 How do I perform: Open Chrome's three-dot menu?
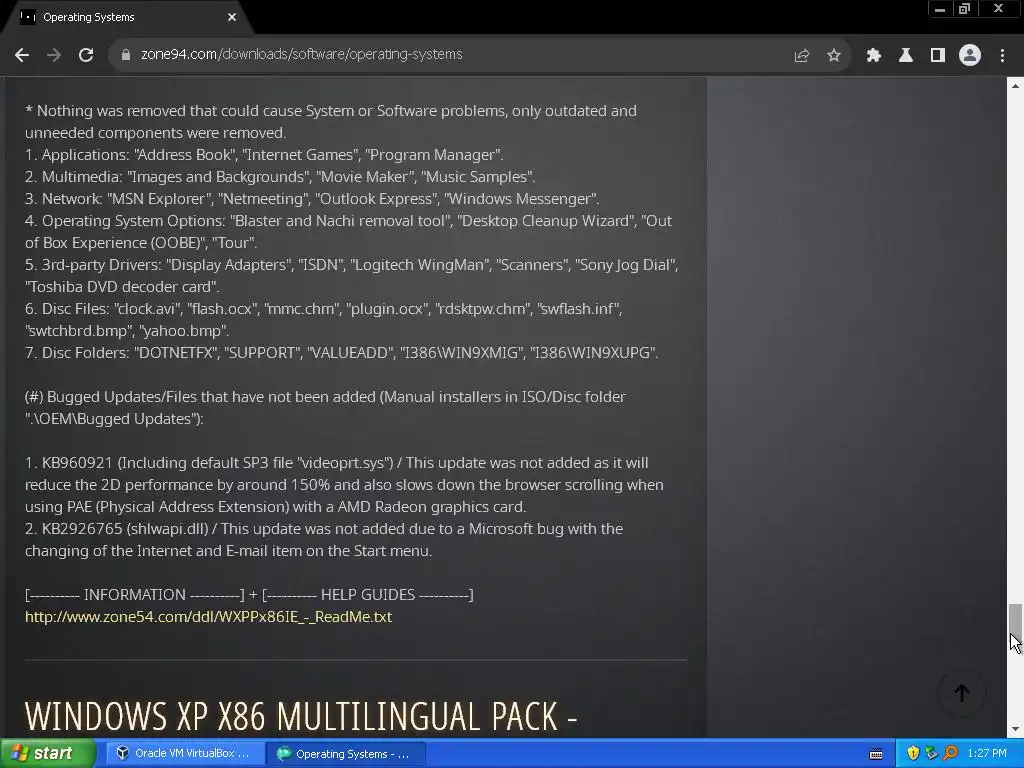coord(1002,56)
